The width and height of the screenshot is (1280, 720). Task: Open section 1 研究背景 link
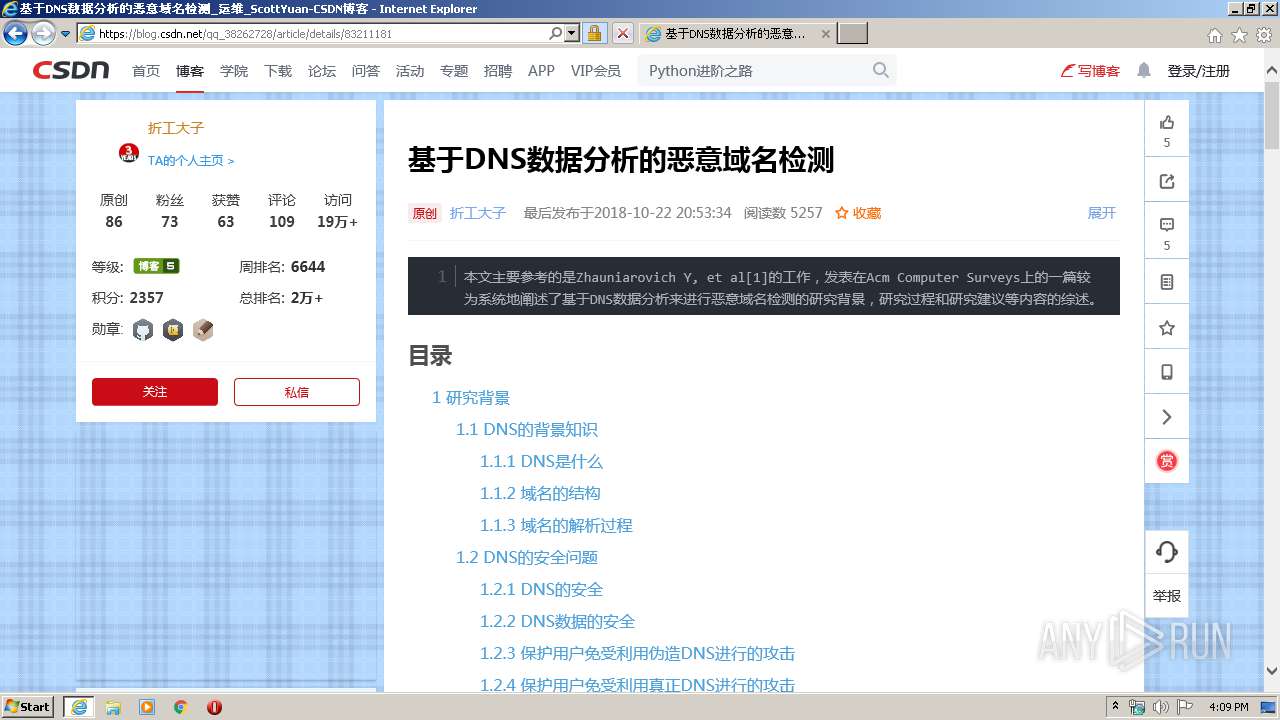pos(471,397)
